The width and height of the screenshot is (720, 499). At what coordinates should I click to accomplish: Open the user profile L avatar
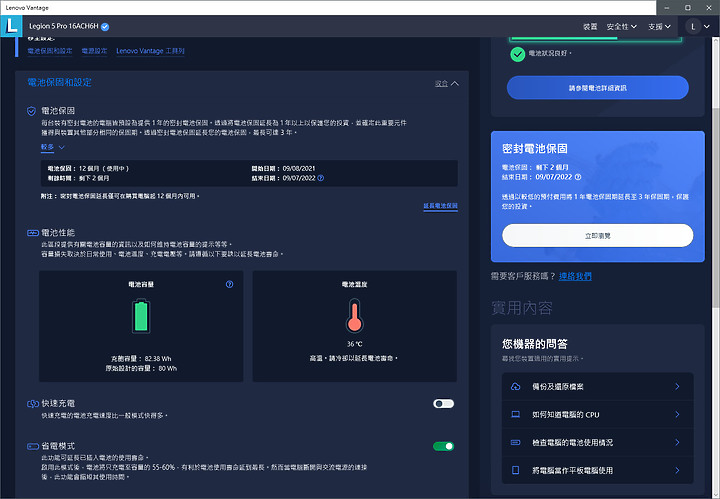click(693, 27)
